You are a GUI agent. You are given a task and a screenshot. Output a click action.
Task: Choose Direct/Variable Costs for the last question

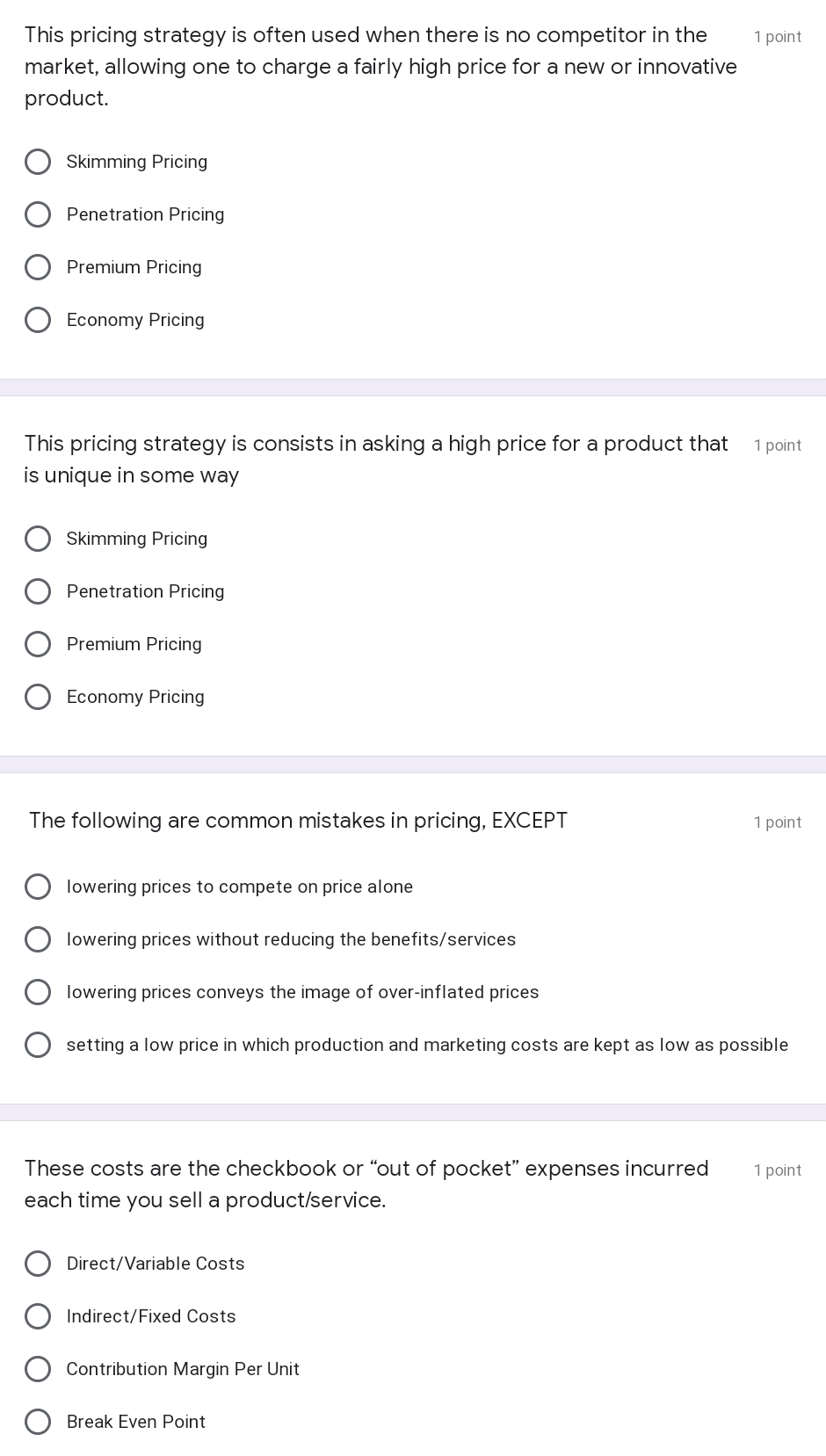pyautogui.click(x=38, y=1264)
